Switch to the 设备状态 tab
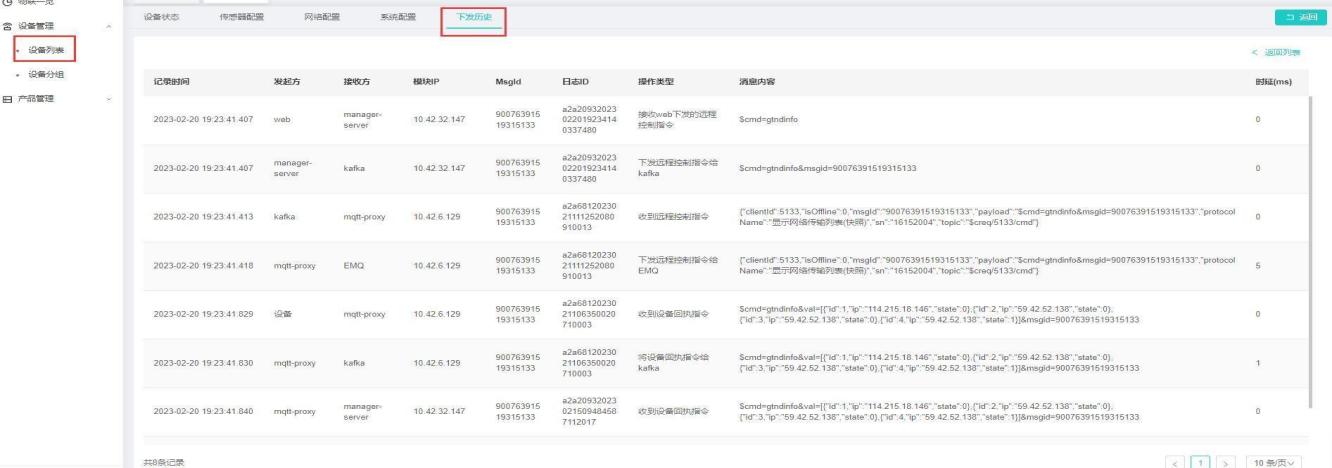The width and height of the screenshot is (1332, 468). [x=162, y=18]
